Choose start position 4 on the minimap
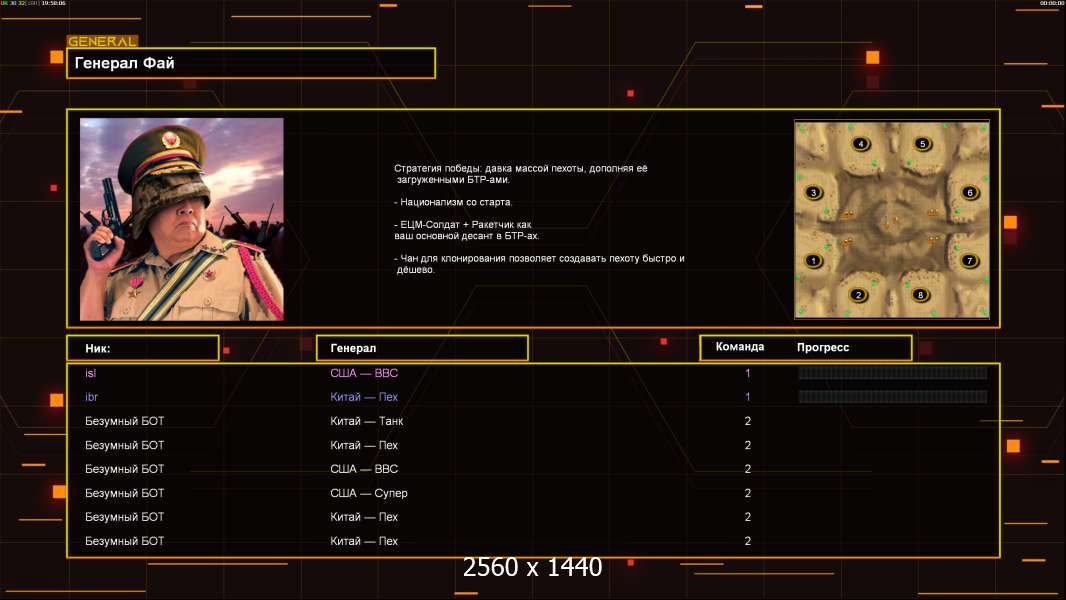The image size is (1066, 600). (x=861, y=144)
